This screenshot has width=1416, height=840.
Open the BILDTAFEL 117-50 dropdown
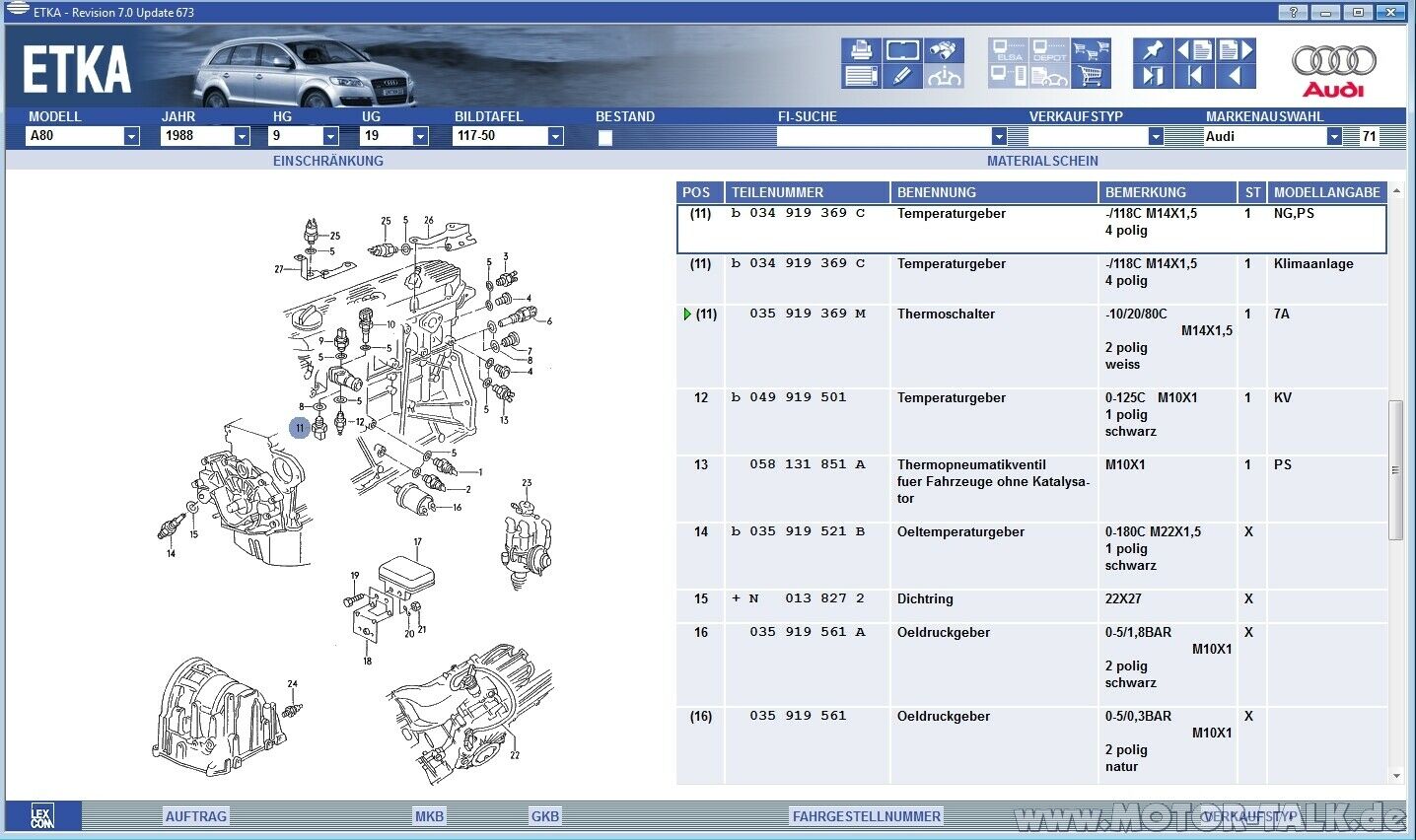(x=555, y=136)
